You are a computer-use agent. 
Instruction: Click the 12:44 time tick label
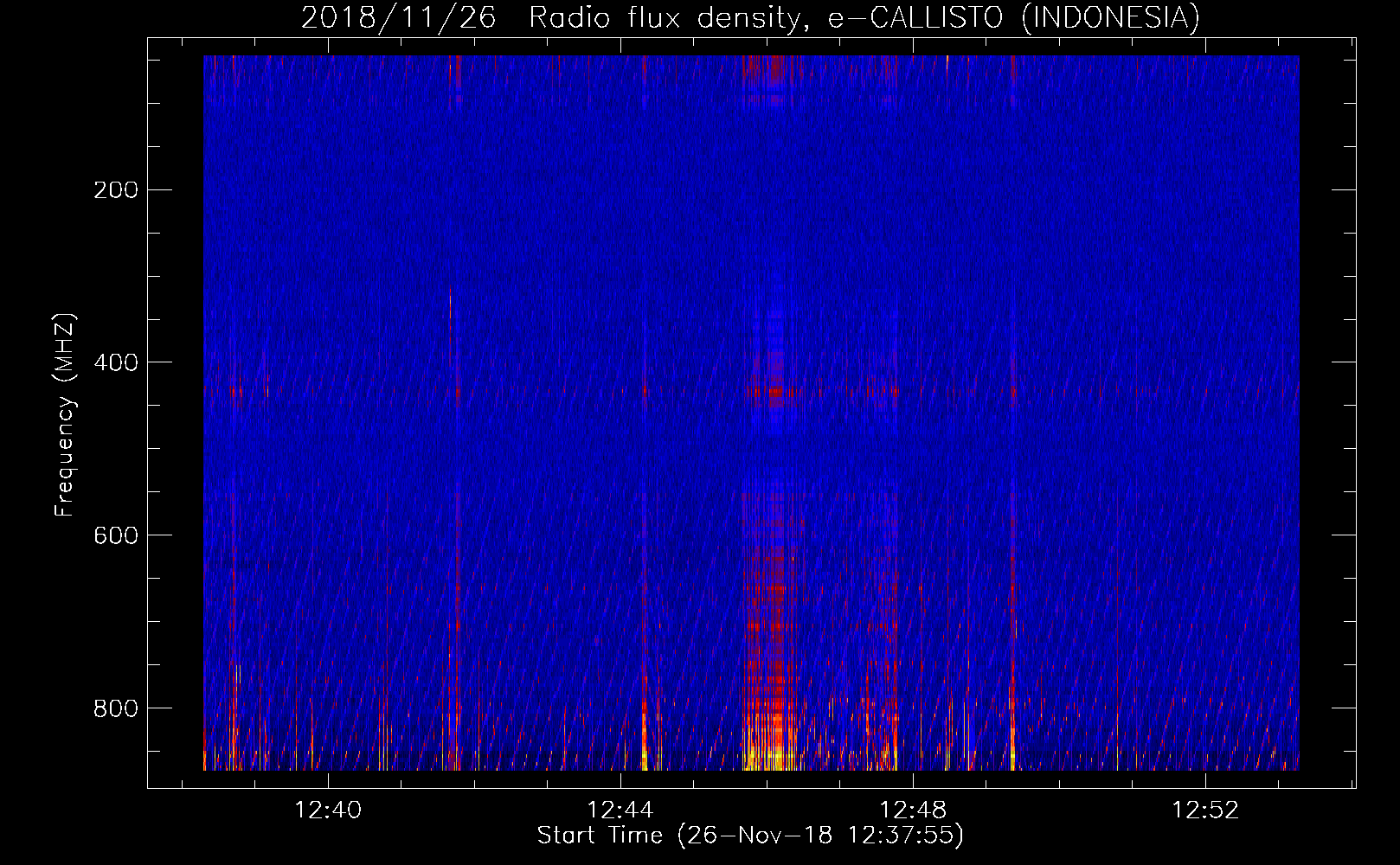pyautogui.click(x=620, y=811)
